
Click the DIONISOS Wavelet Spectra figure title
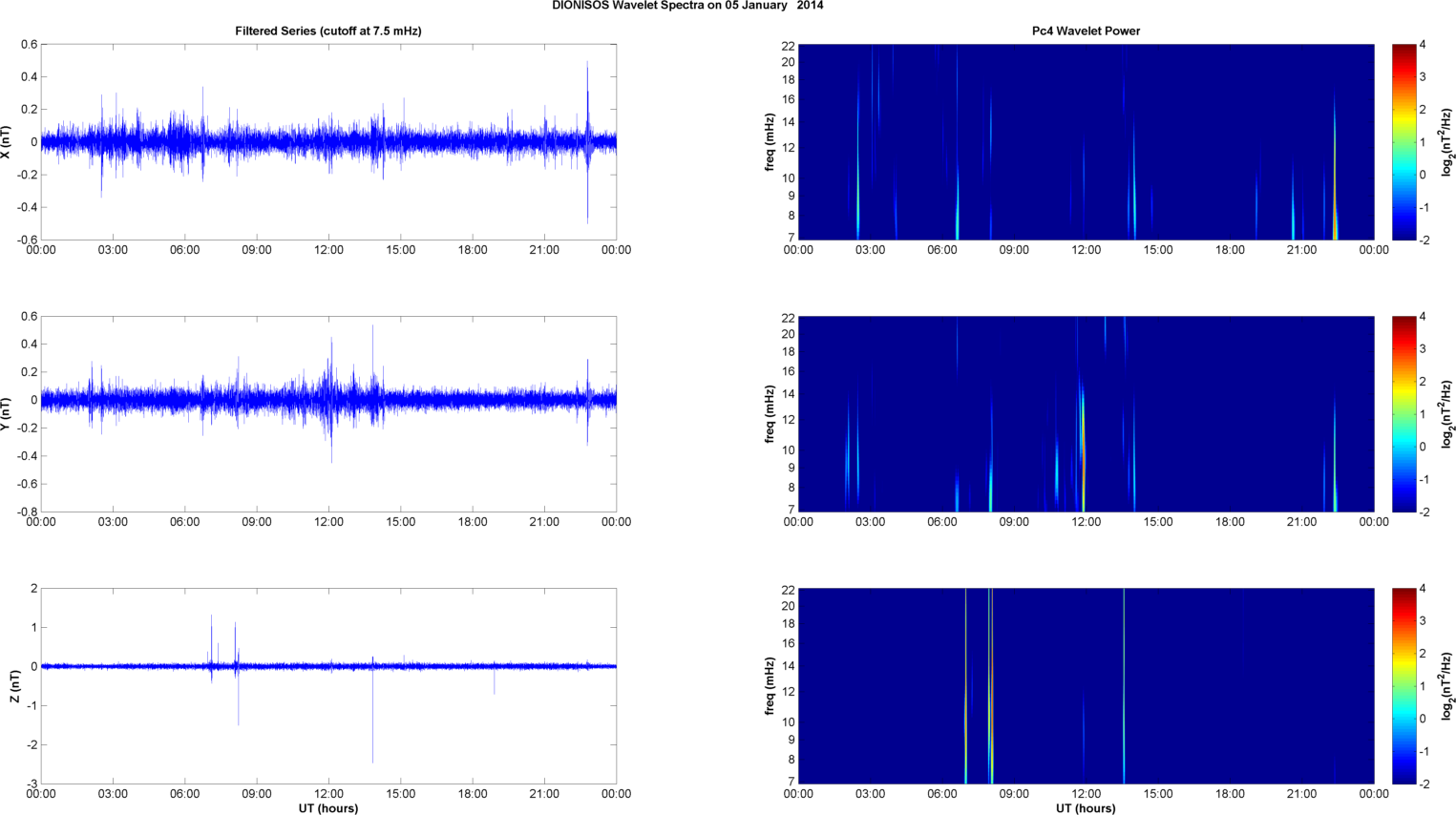(687, 6)
